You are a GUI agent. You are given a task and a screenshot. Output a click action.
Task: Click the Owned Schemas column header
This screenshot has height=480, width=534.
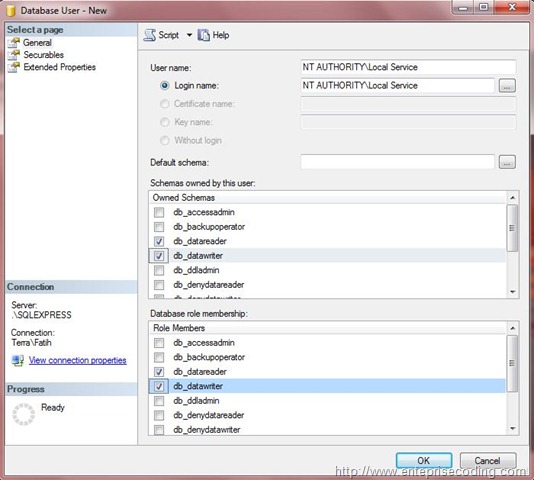point(328,198)
